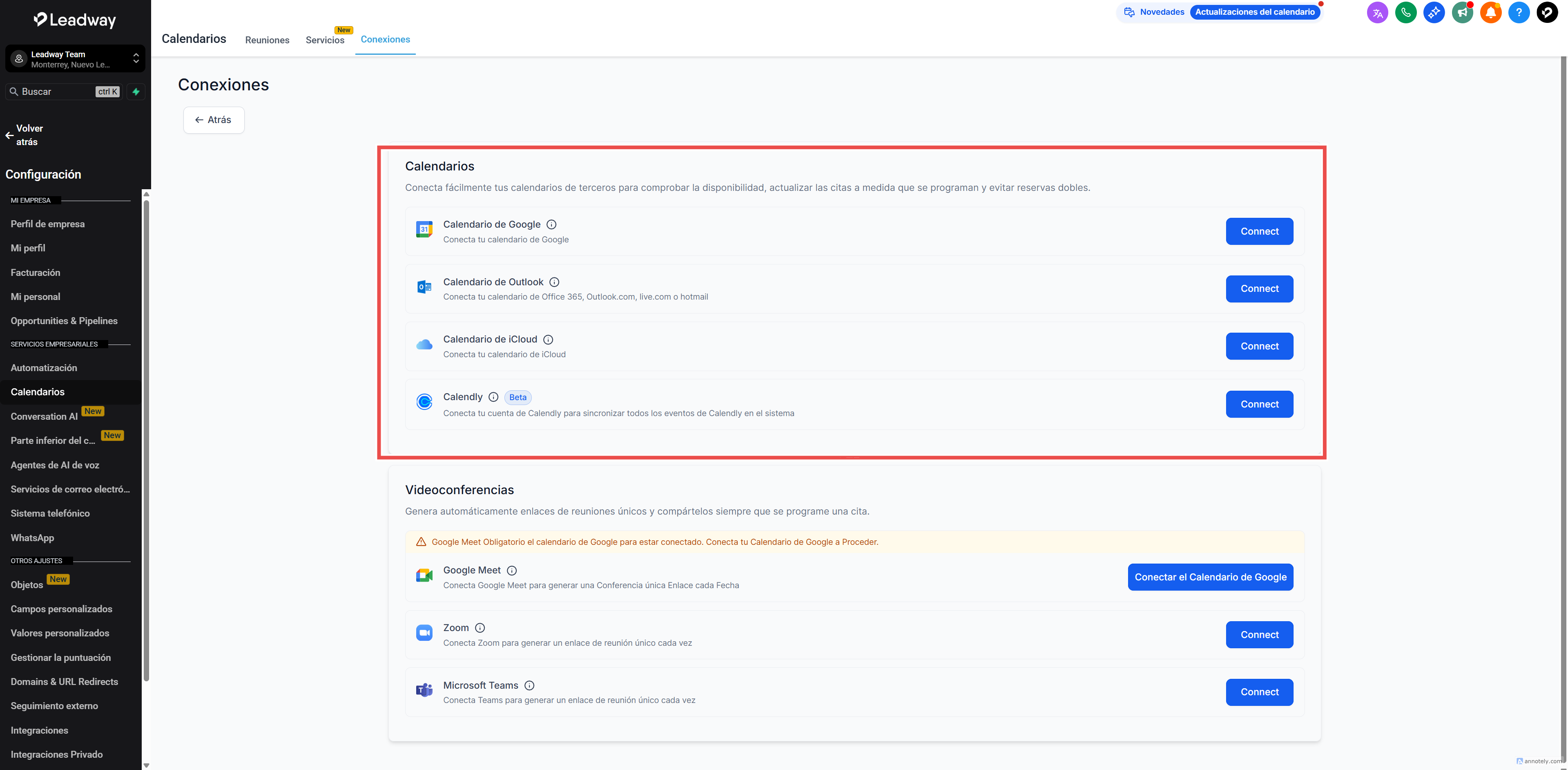Switch to the Reuniones tab
This screenshot has height=770, width=1568.
[267, 40]
